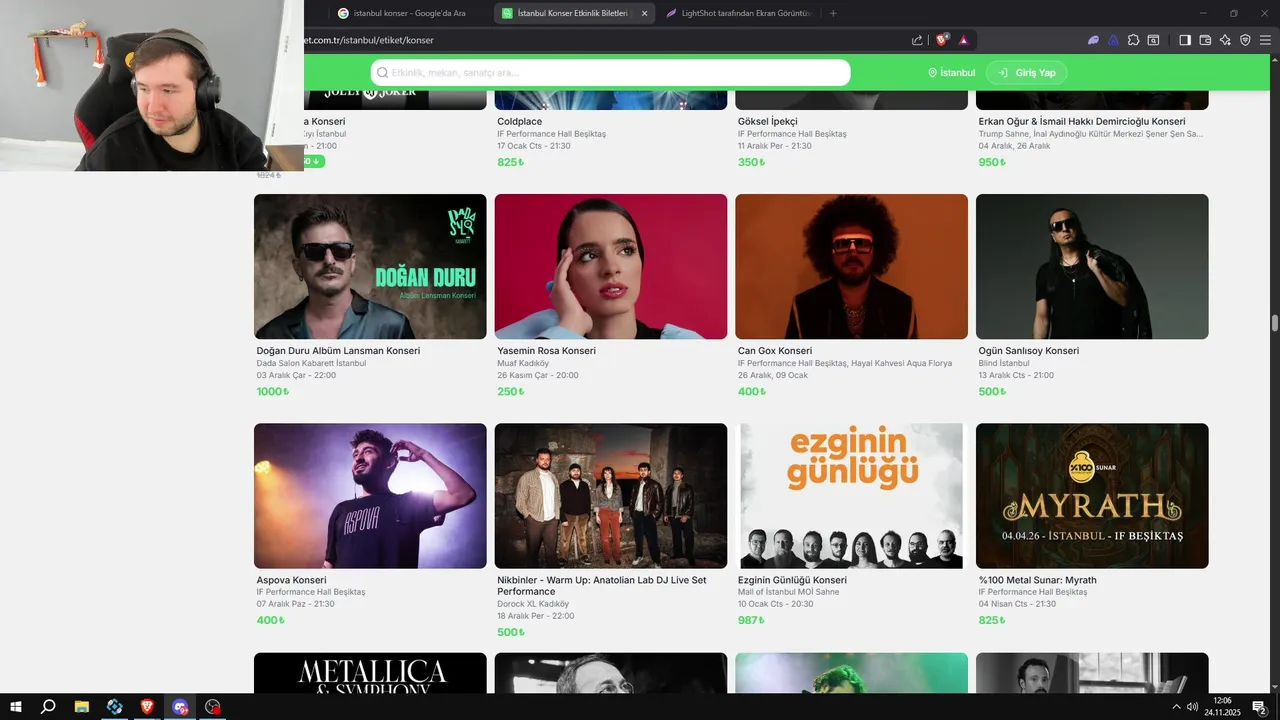Open the blue diamond app in taskbar

(x=115, y=707)
